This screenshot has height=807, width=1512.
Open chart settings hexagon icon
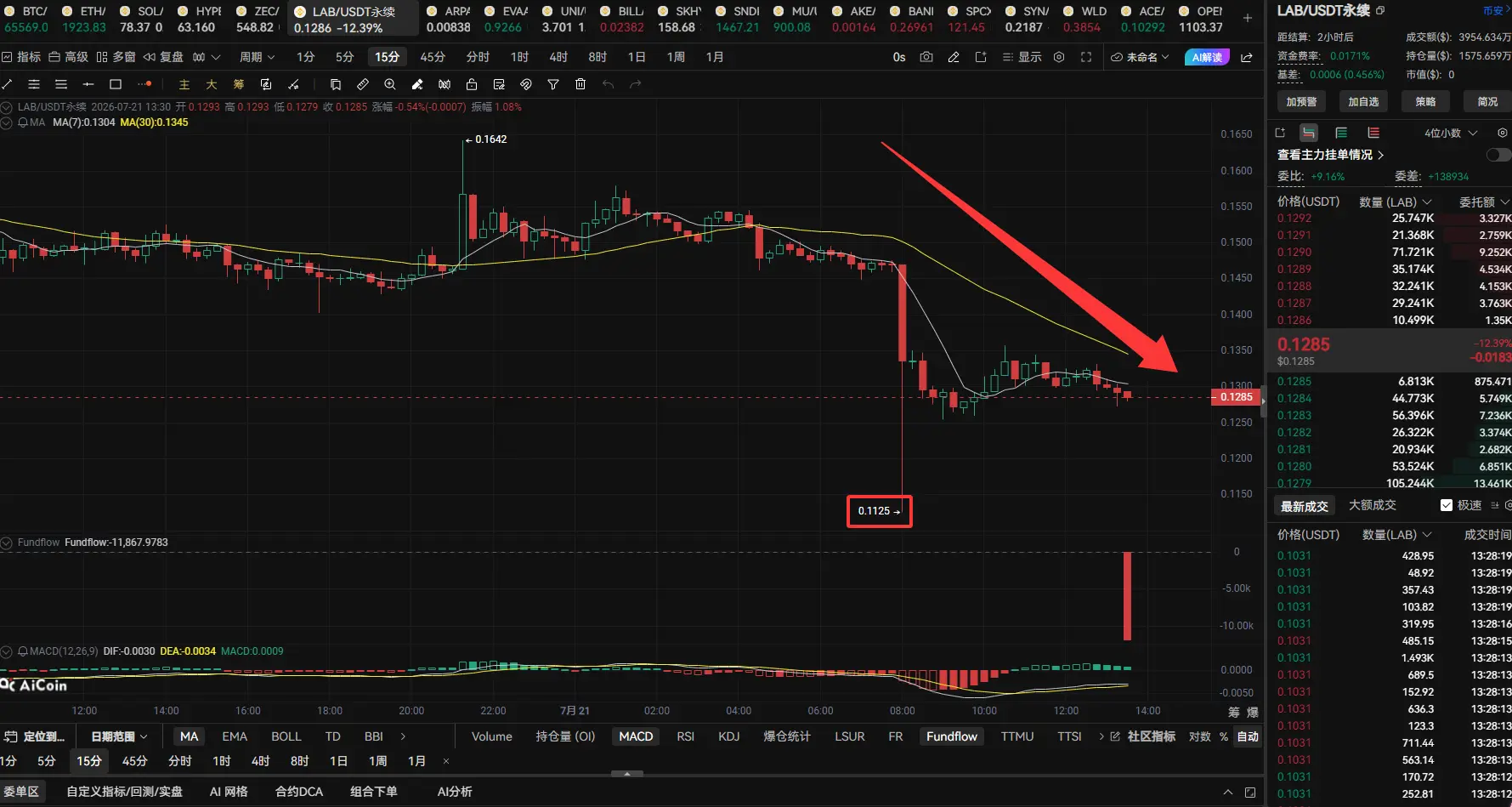(1059, 57)
